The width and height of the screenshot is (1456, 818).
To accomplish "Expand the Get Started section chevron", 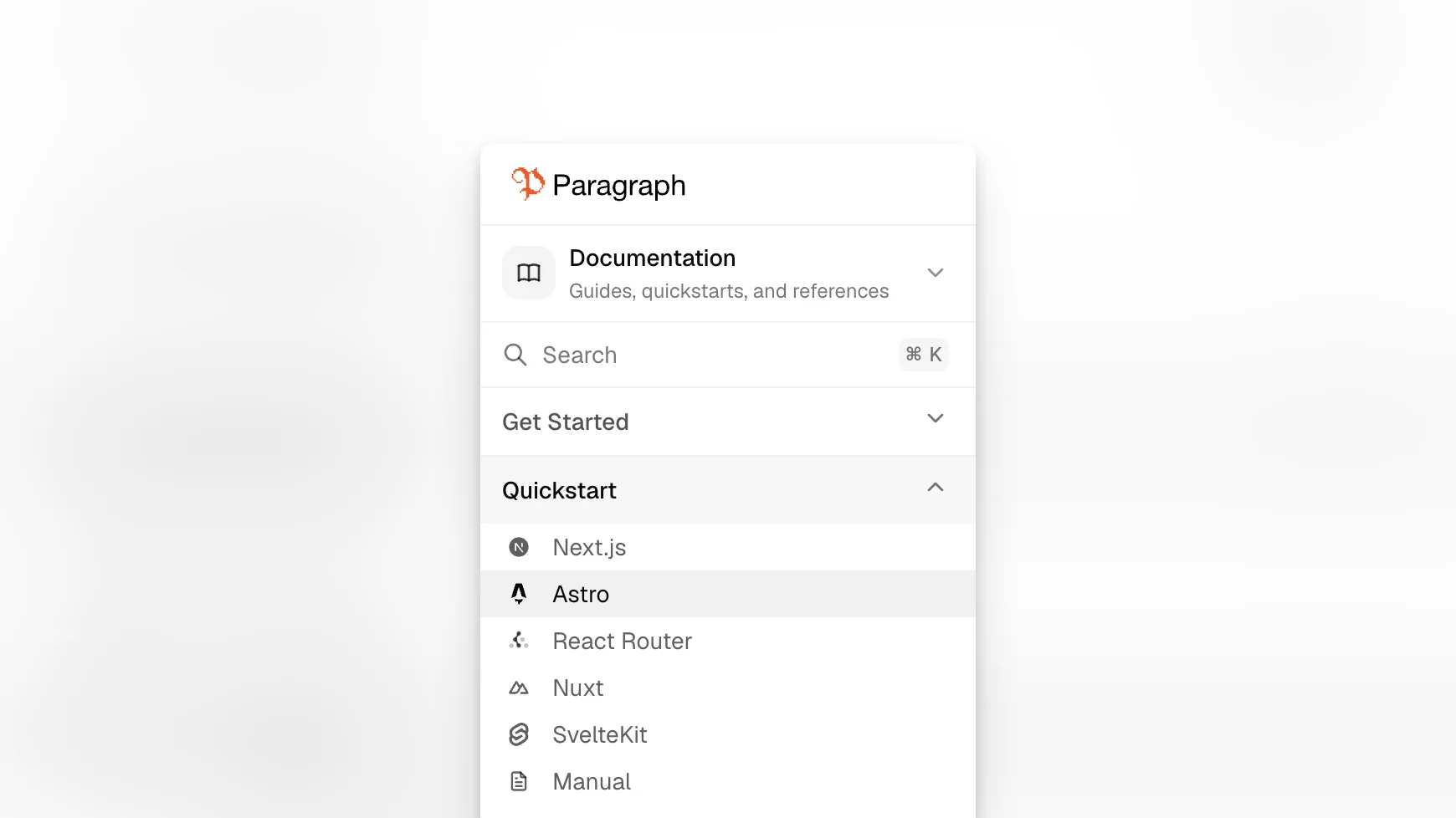I will (936, 418).
